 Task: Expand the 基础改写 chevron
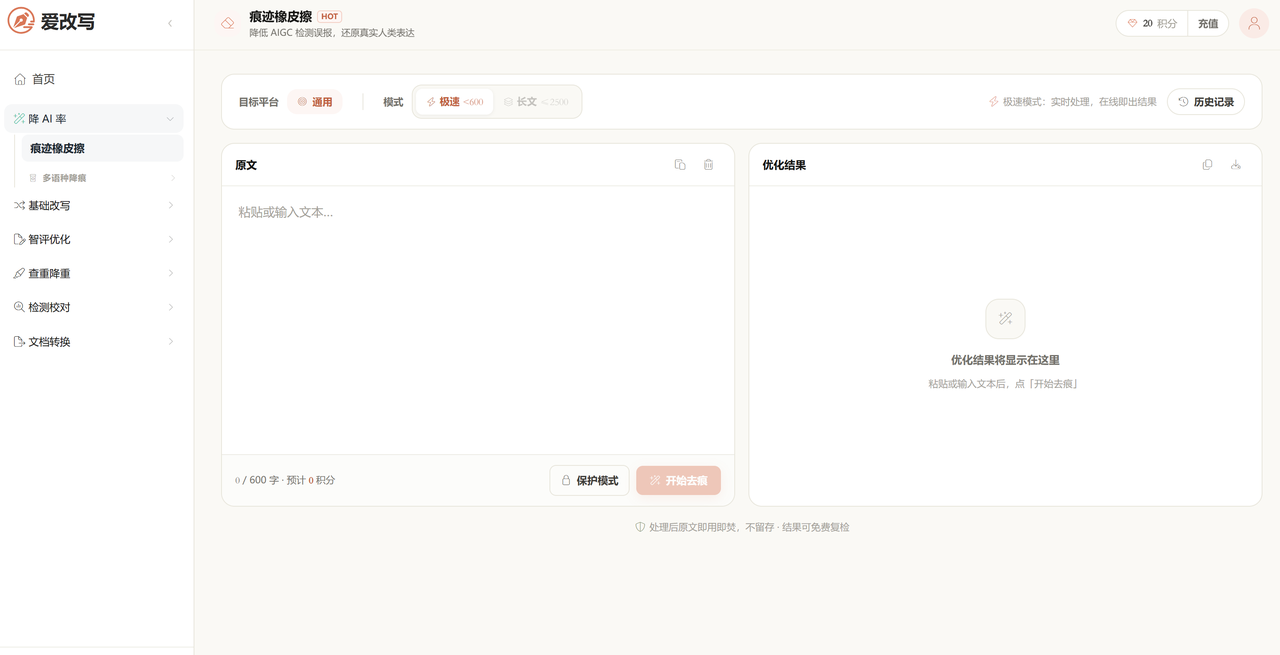(x=171, y=205)
